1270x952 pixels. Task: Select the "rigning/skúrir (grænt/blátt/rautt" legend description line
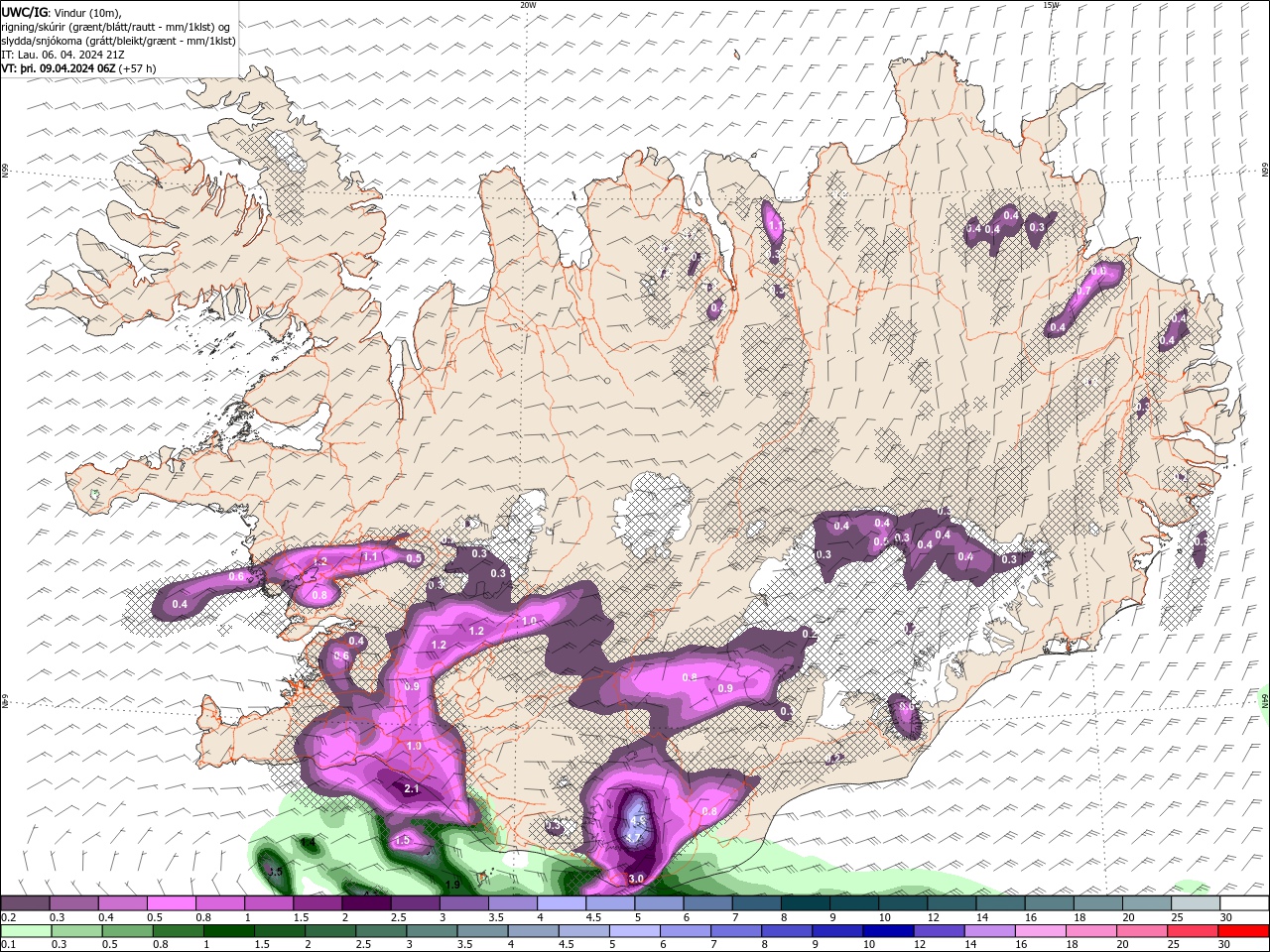(116, 27)
